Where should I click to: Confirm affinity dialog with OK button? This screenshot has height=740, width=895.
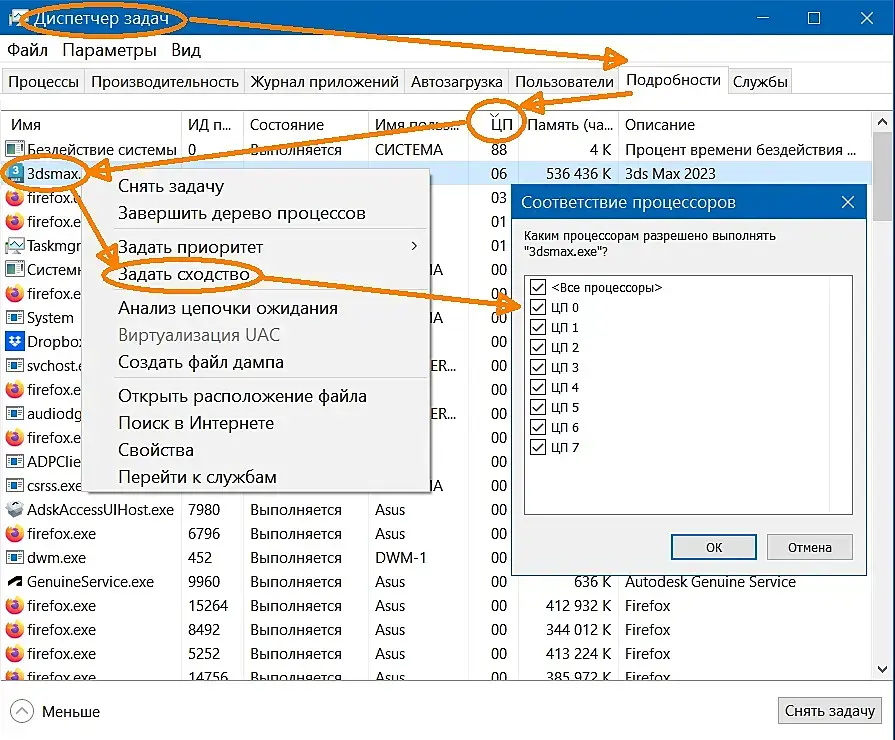point(713,547)
